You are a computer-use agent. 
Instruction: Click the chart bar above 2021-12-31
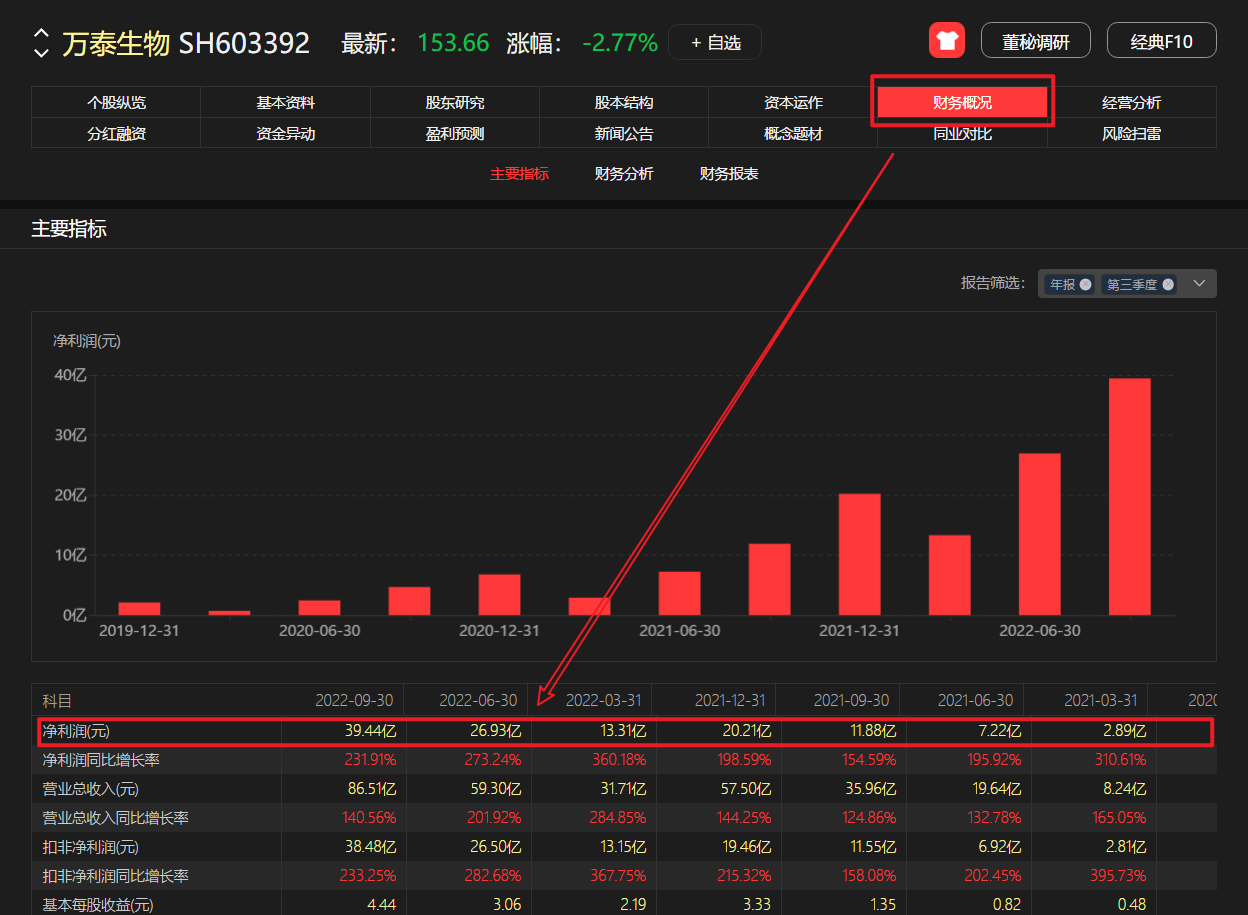[860, 554]
